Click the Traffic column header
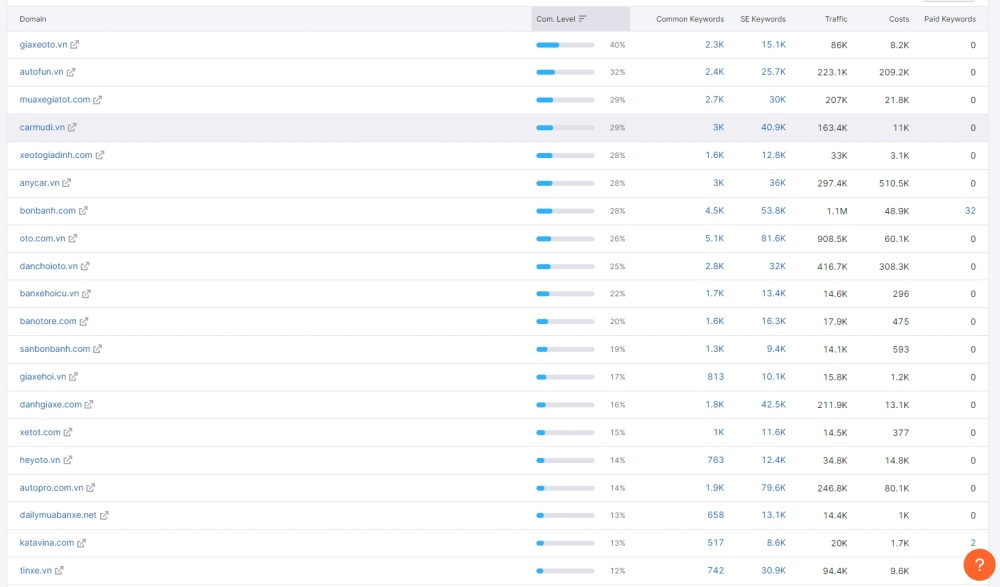Screen dimensions: 1000x587 coord(835,19)
